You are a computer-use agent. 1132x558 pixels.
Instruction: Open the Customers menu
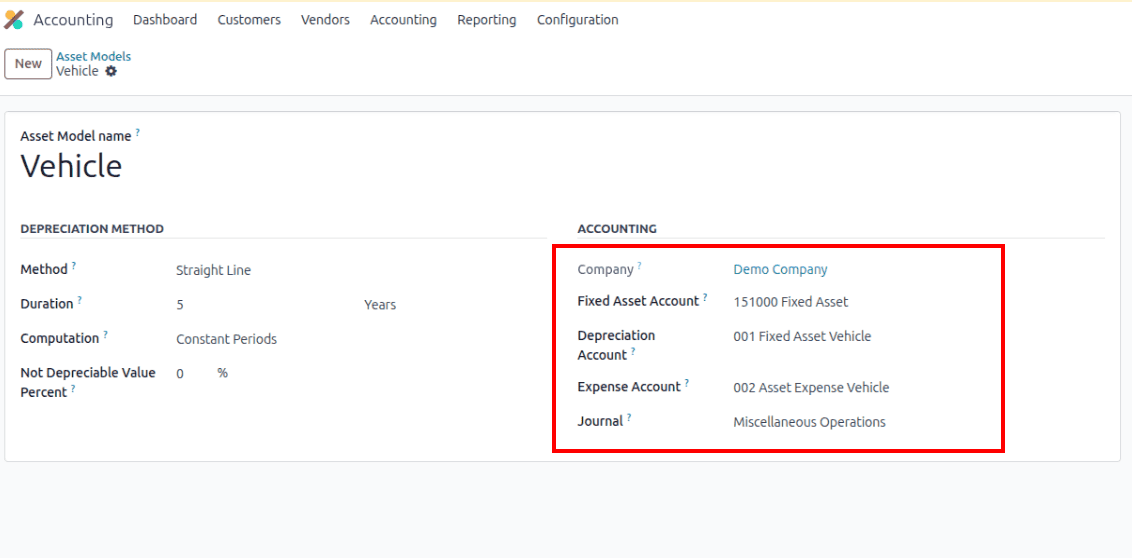coord(249,20)
